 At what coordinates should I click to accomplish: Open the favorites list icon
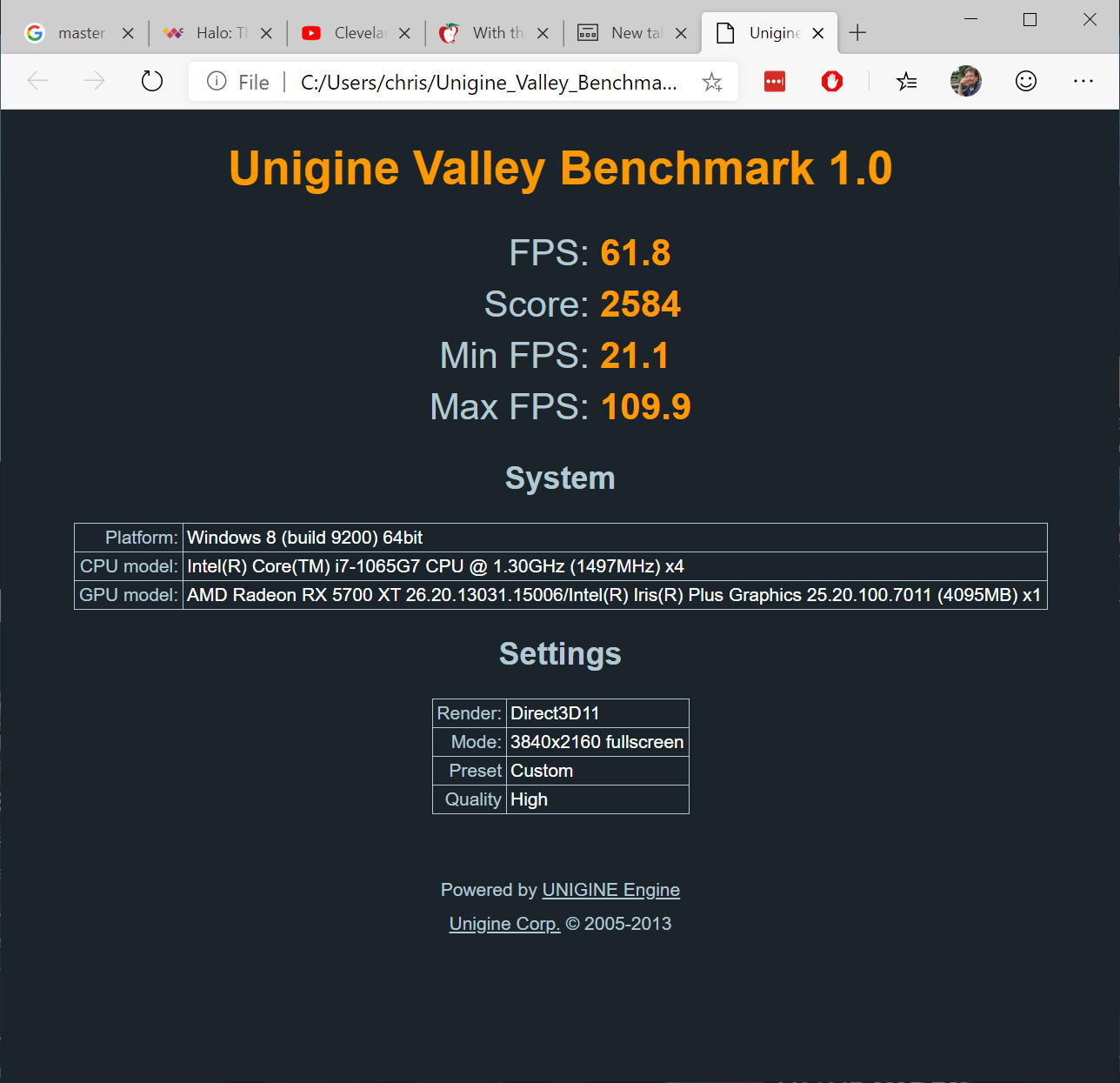(907, 82)
